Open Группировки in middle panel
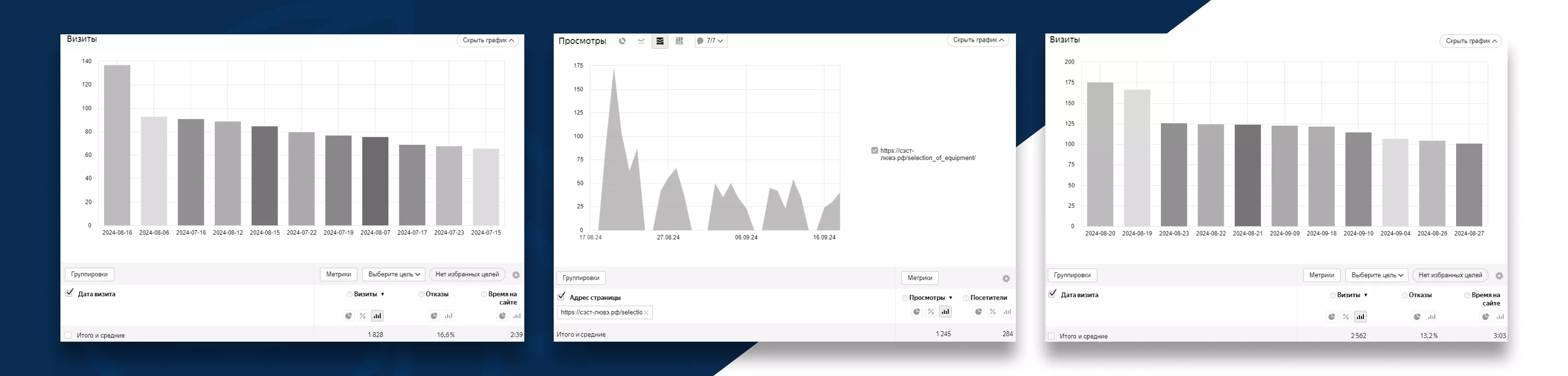1568x376 pixels. (581, 278)
